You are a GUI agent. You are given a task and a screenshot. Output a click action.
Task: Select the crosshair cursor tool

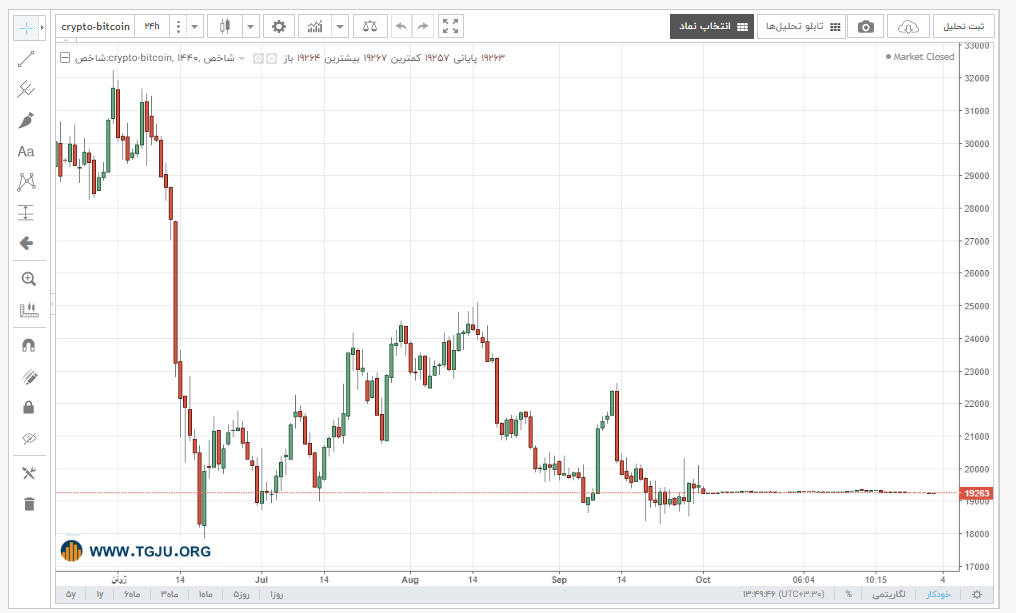(26, 27)
